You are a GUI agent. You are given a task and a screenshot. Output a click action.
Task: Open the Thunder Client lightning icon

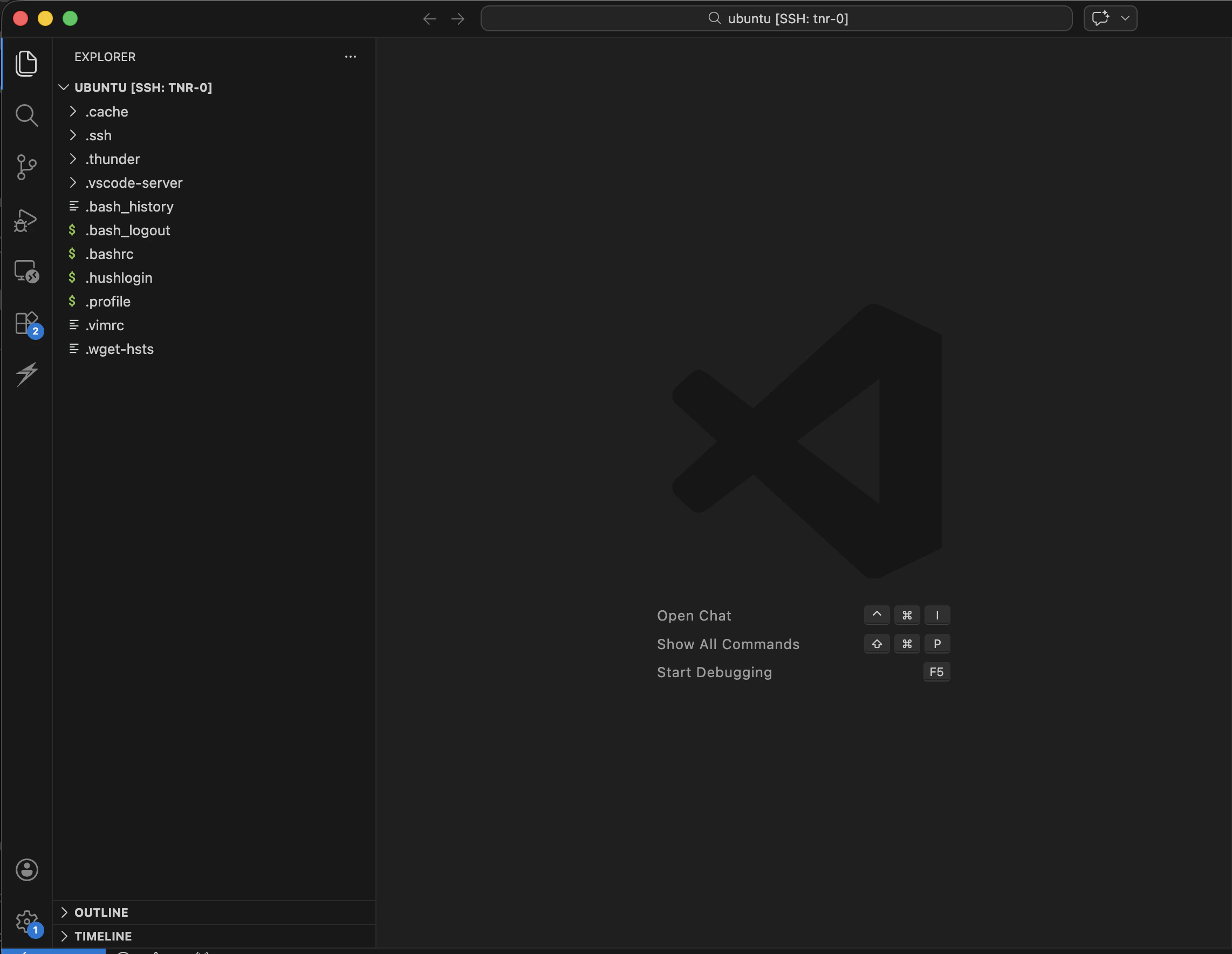tap(26, 374)
